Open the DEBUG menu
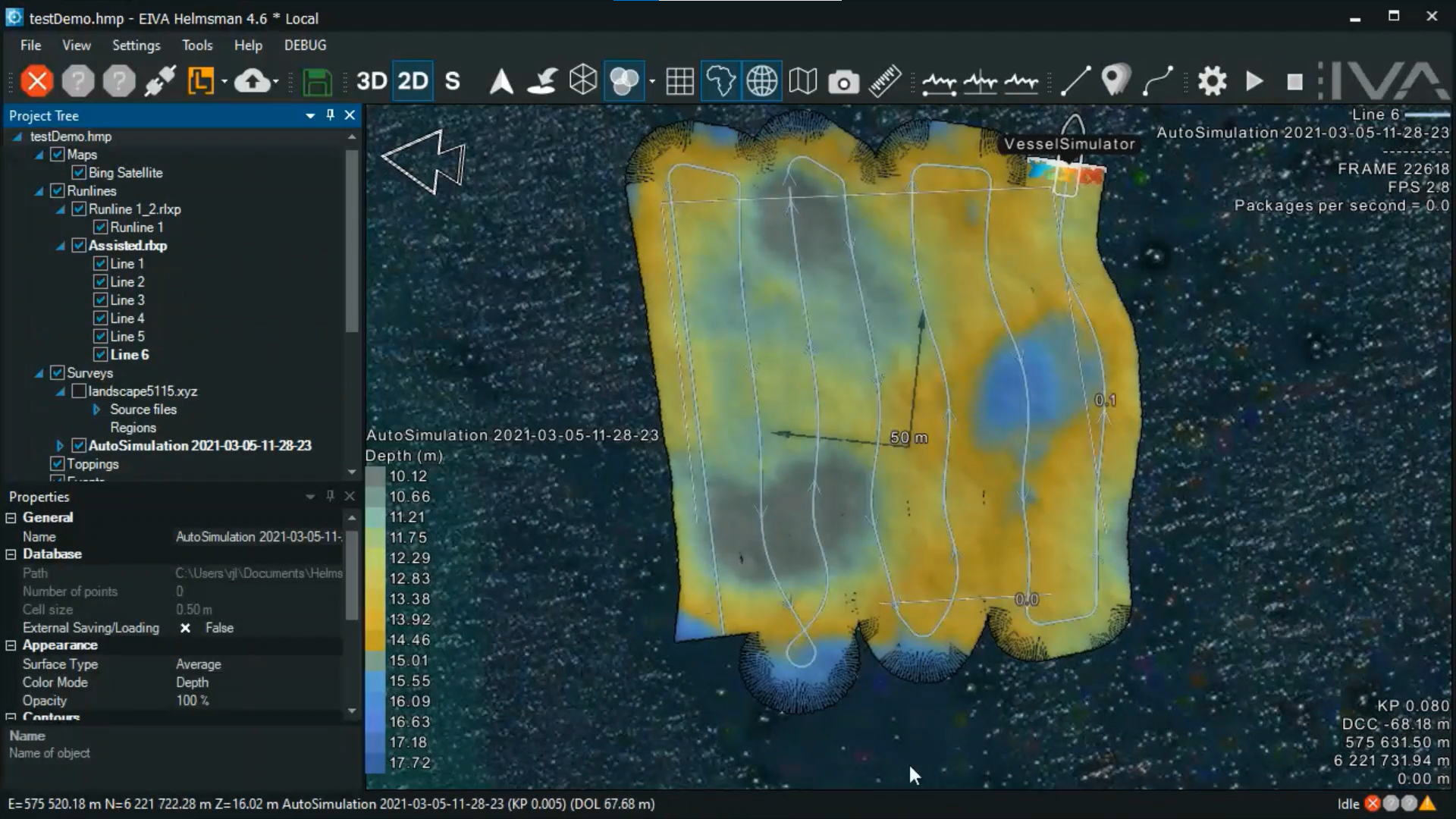The width and height of the screenshot is (1456, 819). pyautogui.click(x=304, y=45)
